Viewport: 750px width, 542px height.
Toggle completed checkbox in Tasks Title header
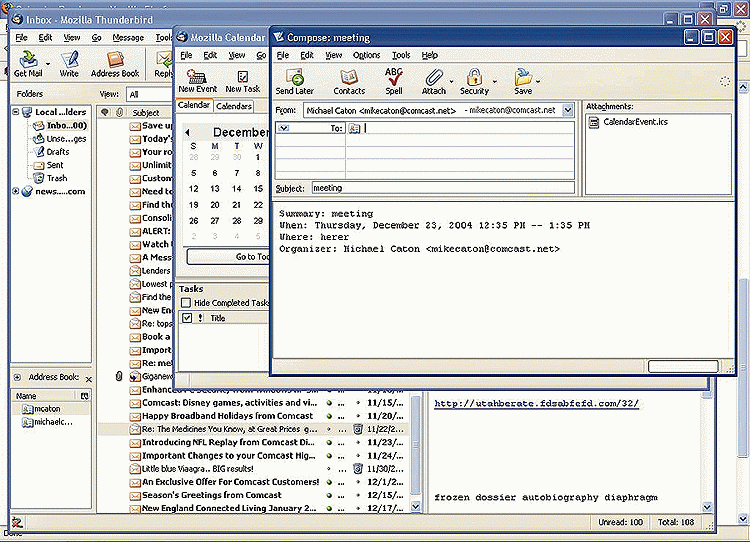point(187,318)
